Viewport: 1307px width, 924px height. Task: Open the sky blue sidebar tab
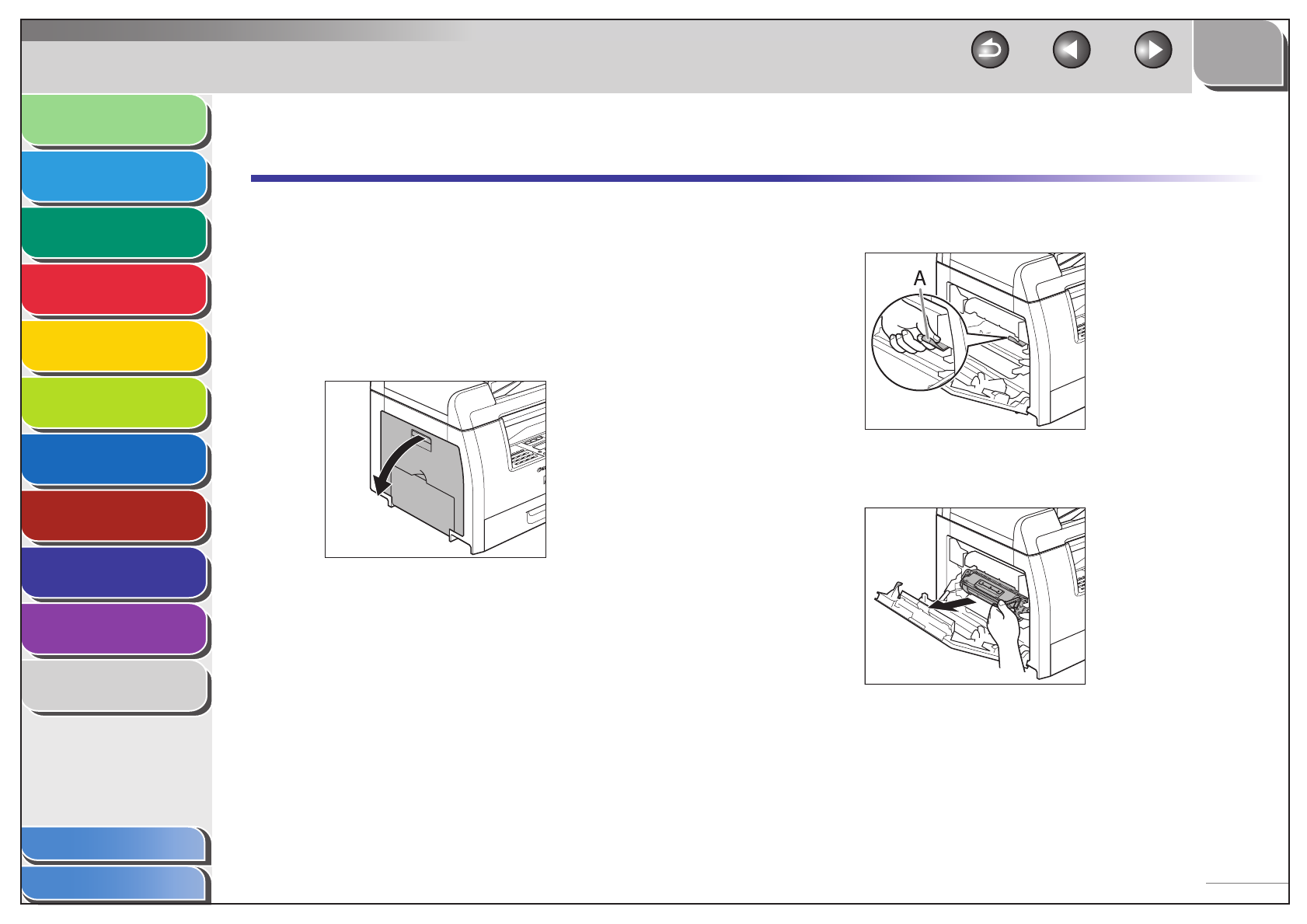pyautogui.click(x=115, y=177)
